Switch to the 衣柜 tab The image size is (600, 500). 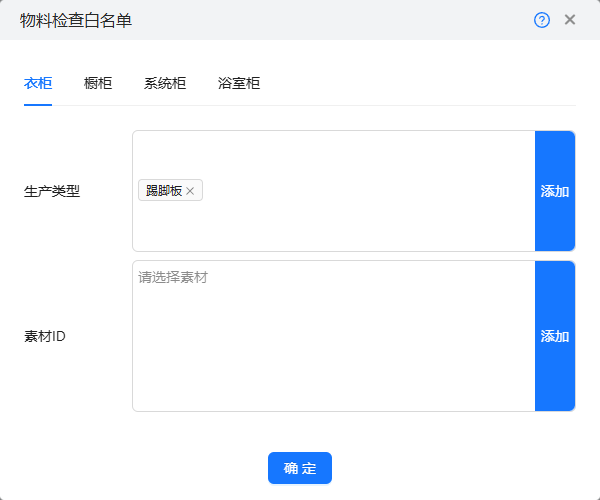tap(38, 84)
